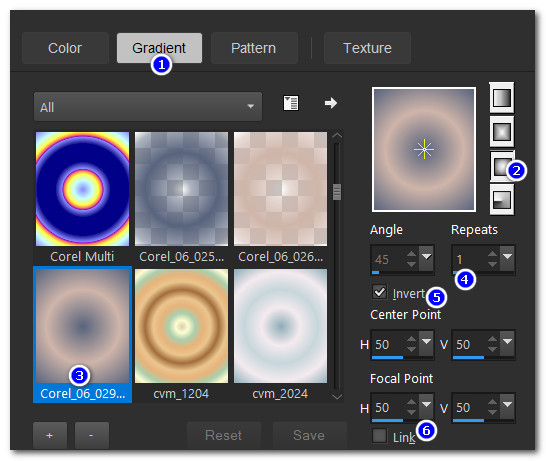Viewport: 546px width, 461px height.
Task: Open the All category dropdown
Action: pos(148,107)
